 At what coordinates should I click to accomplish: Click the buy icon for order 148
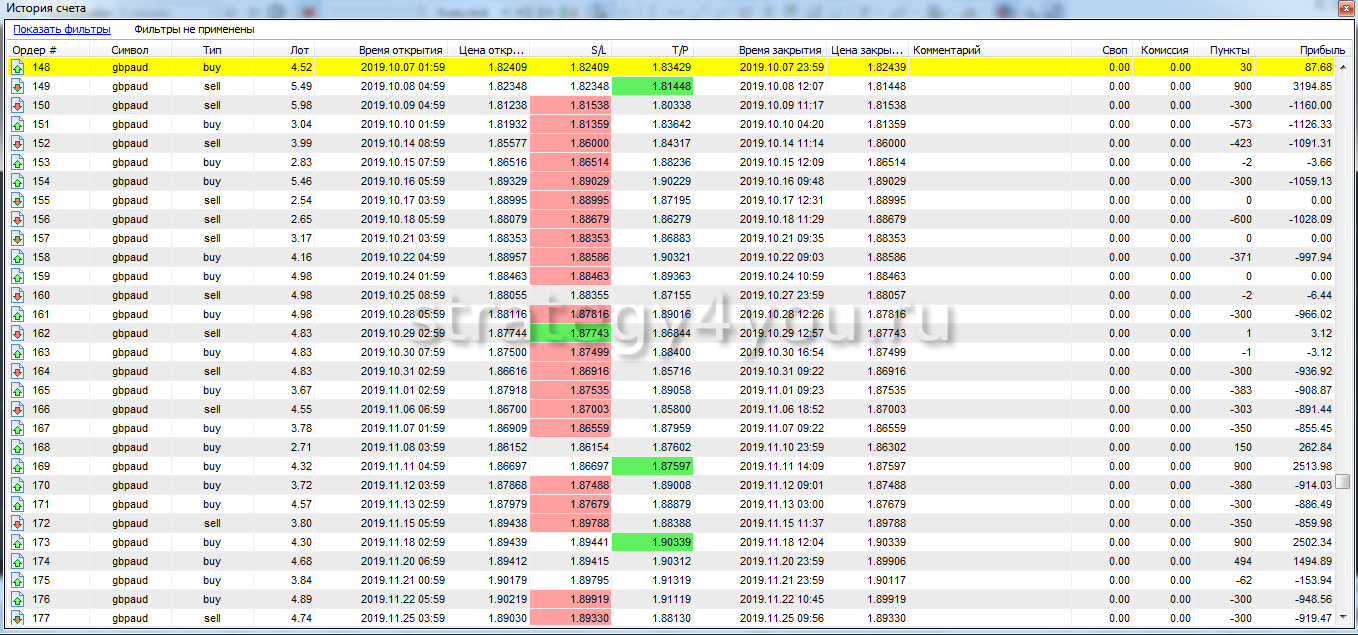(18, 67)
